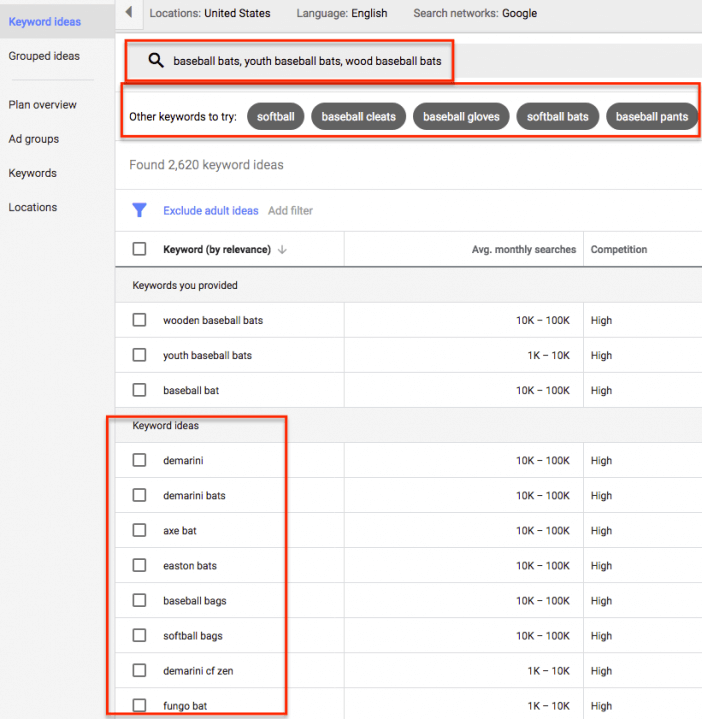The width and height of the screenshot is (702, 719).
Task: Open Grouped ideas in the sidebar
Action: [44, 56]
